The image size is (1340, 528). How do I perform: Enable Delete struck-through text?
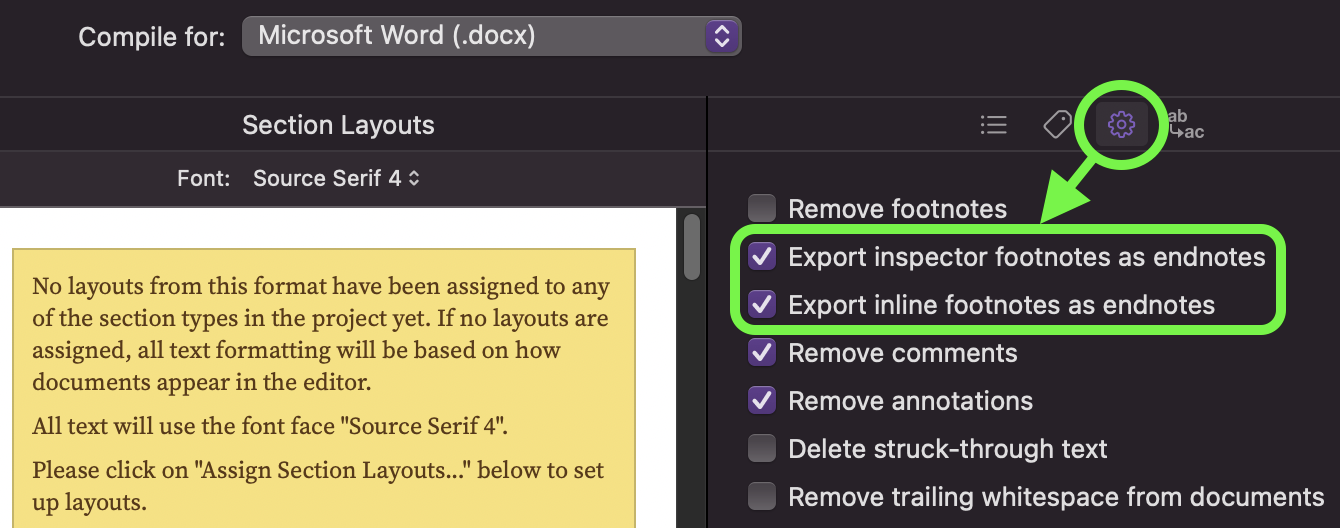coord(762,449)
